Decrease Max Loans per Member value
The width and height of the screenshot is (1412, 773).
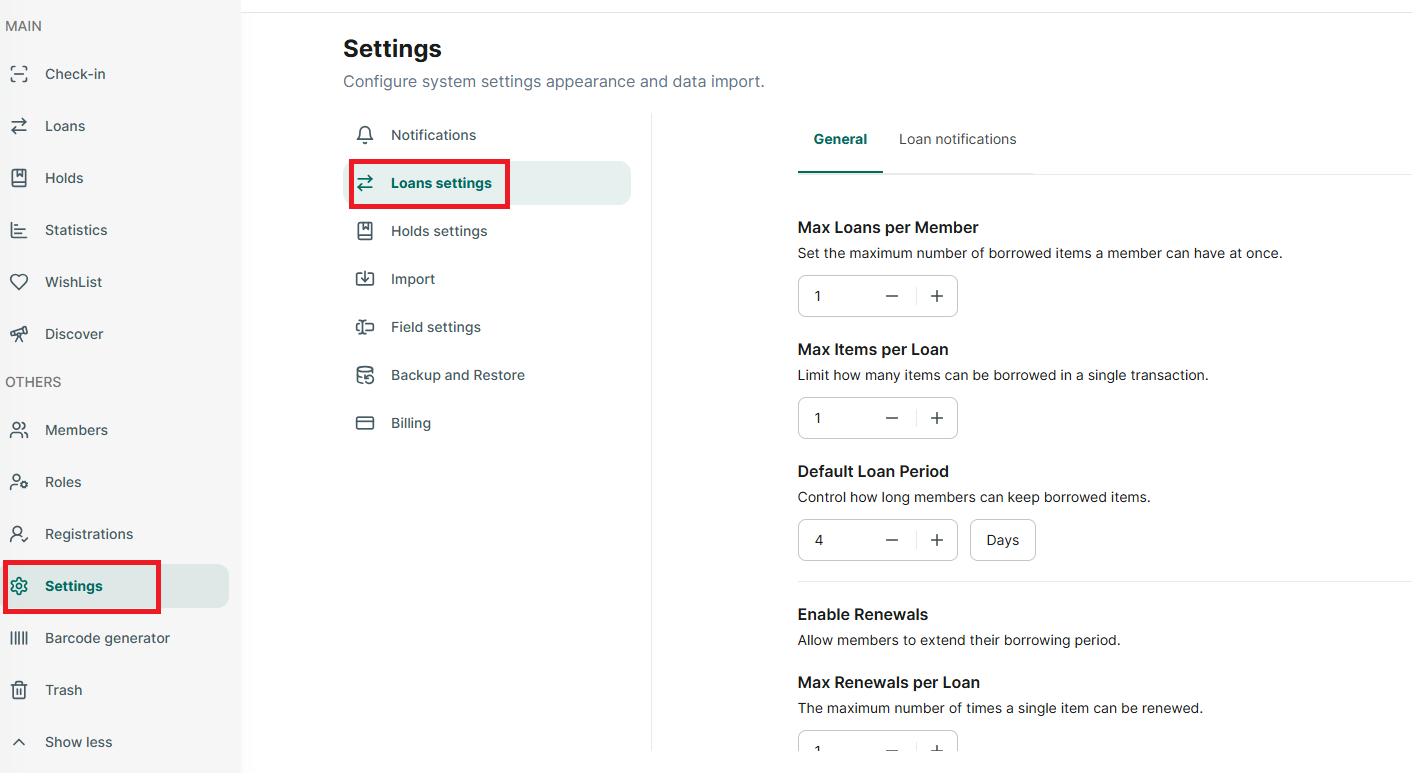892,296
